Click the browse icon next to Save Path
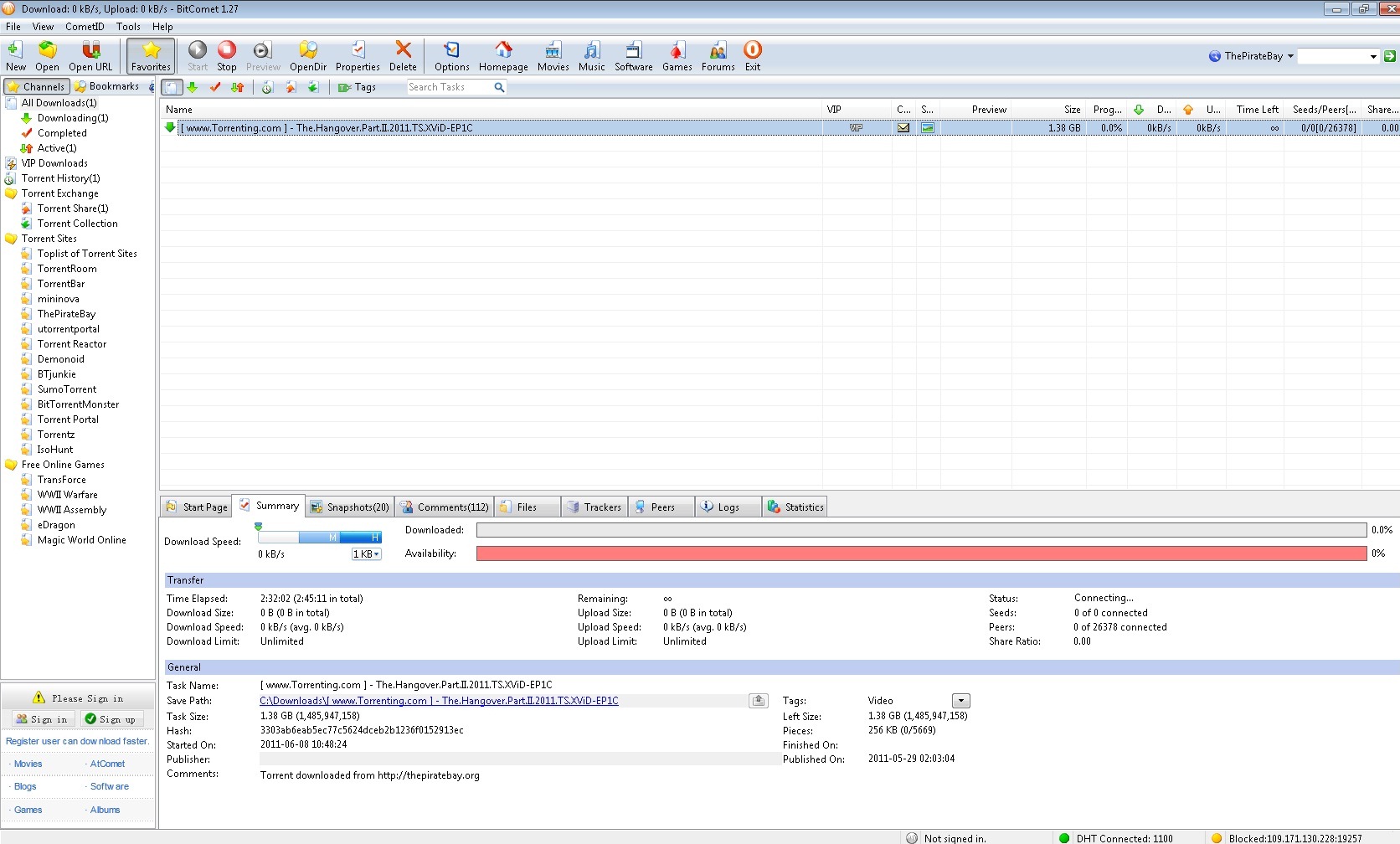The height and width of the screenshot is (844, 1400). (759, 701)
